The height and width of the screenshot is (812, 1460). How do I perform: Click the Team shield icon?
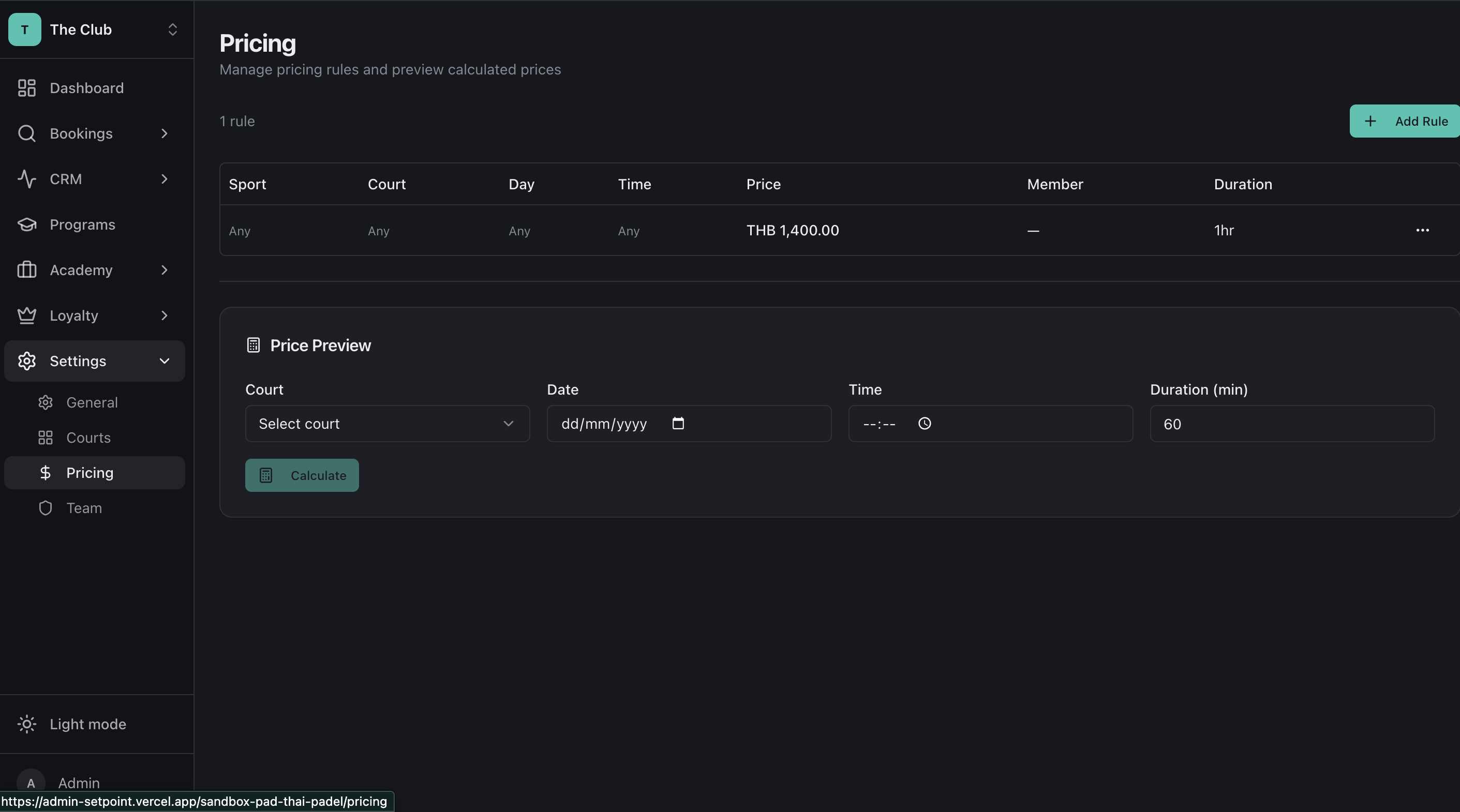pos(46,508)
